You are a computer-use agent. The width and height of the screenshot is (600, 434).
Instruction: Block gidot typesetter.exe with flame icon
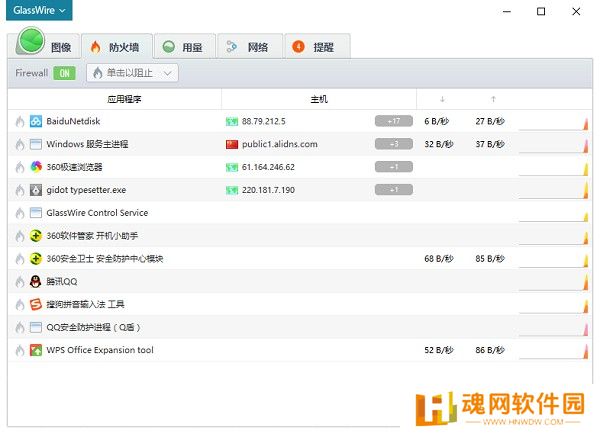[x=20, y=190]
